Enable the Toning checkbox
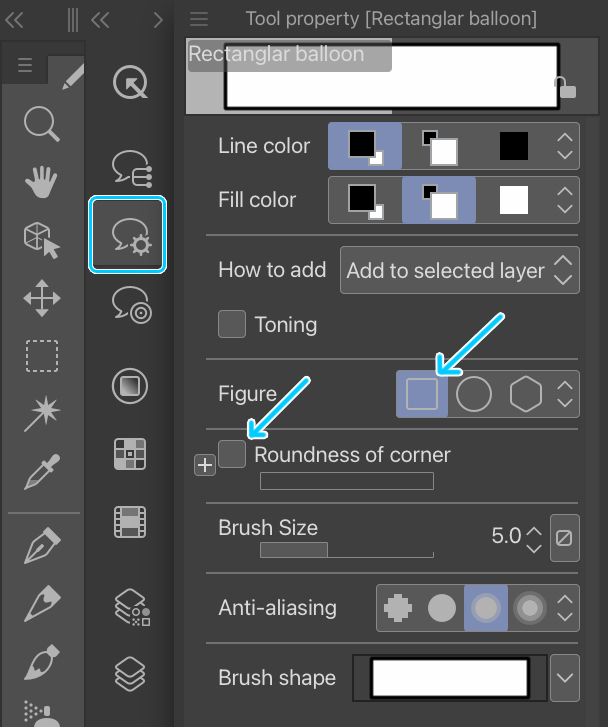The image size is (608, 727). coord(232,324)
